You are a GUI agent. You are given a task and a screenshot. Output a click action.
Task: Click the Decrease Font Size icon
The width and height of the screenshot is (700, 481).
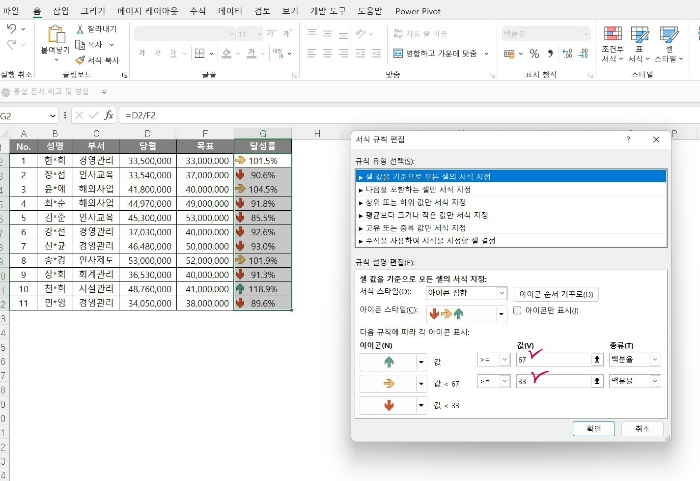click(288, 33)
